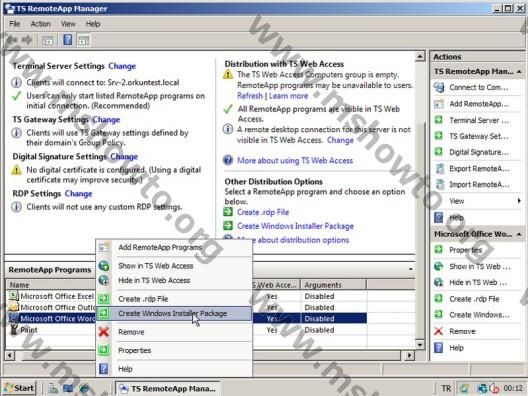The image size is (528, 396).
Task: Choose Create .rdp File in context menu
Action: pos(174,299)
